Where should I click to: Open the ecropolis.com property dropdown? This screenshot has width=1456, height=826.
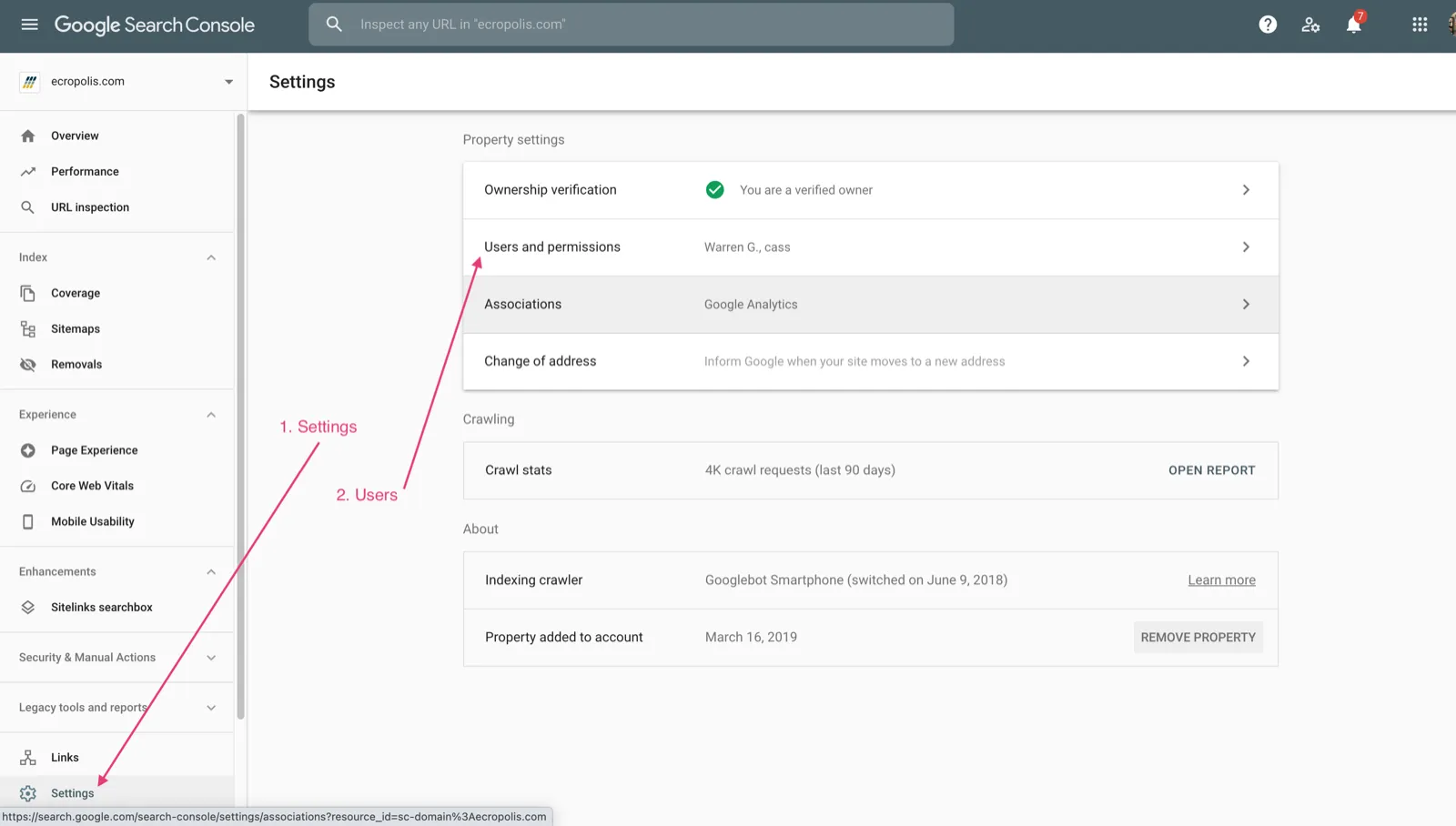(x=228, y=82)
